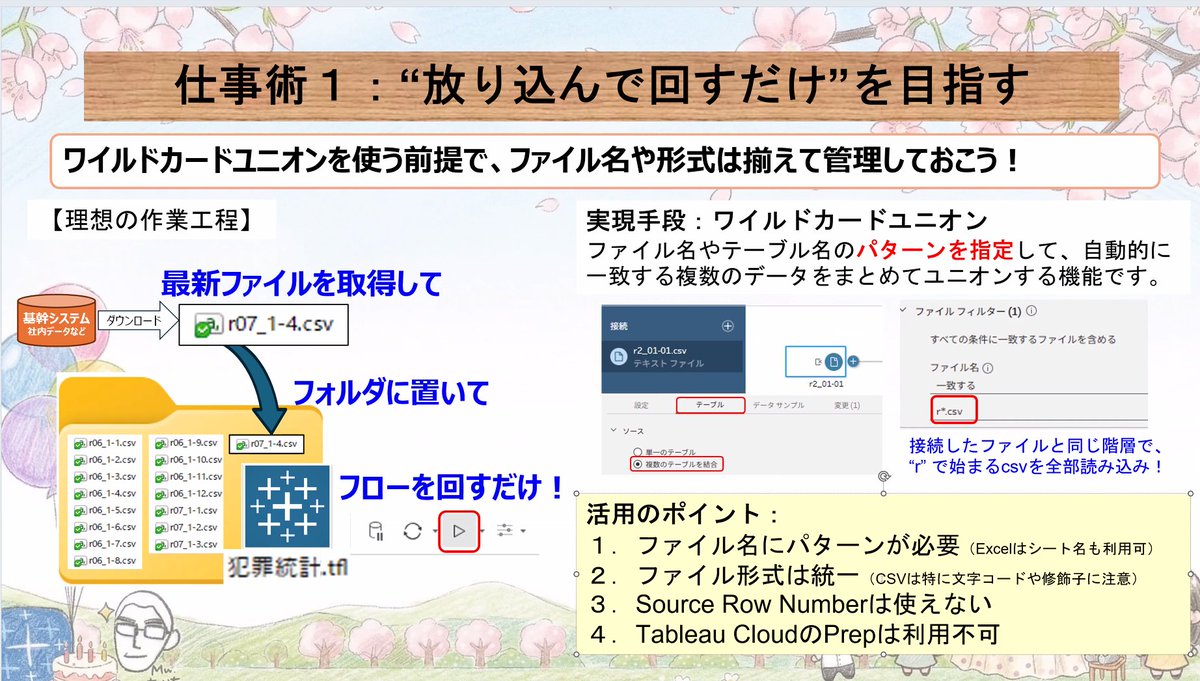Collapse the ソース section chevron

[613, 430]
